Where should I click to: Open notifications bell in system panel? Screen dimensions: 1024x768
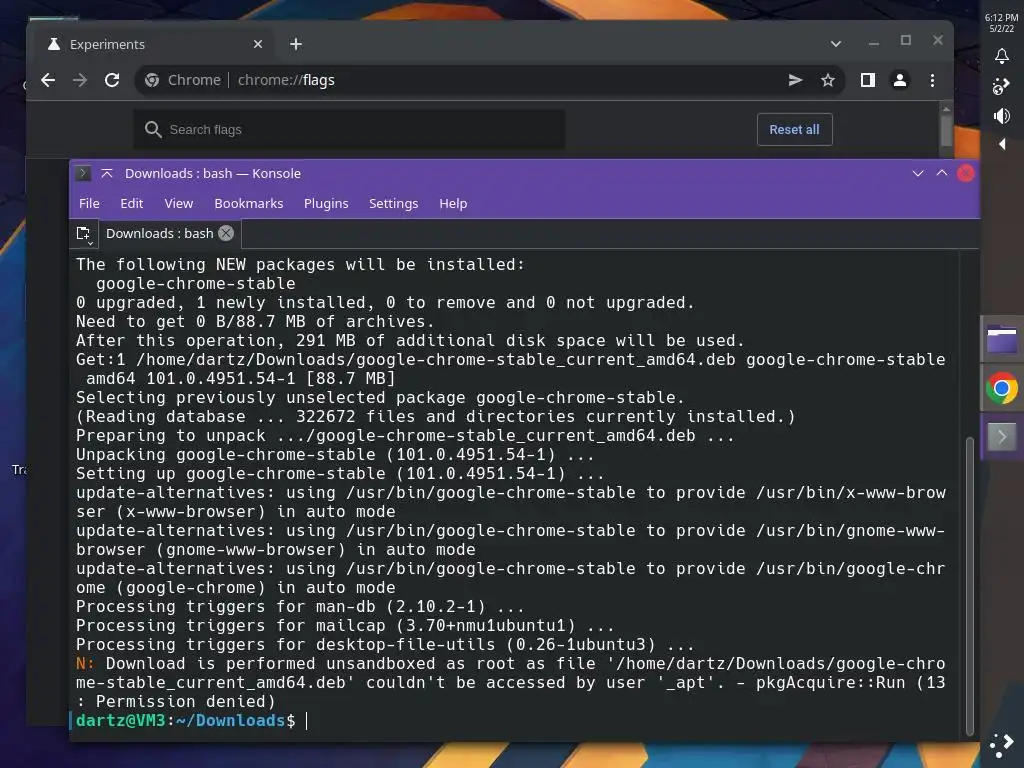point(1002,56)
